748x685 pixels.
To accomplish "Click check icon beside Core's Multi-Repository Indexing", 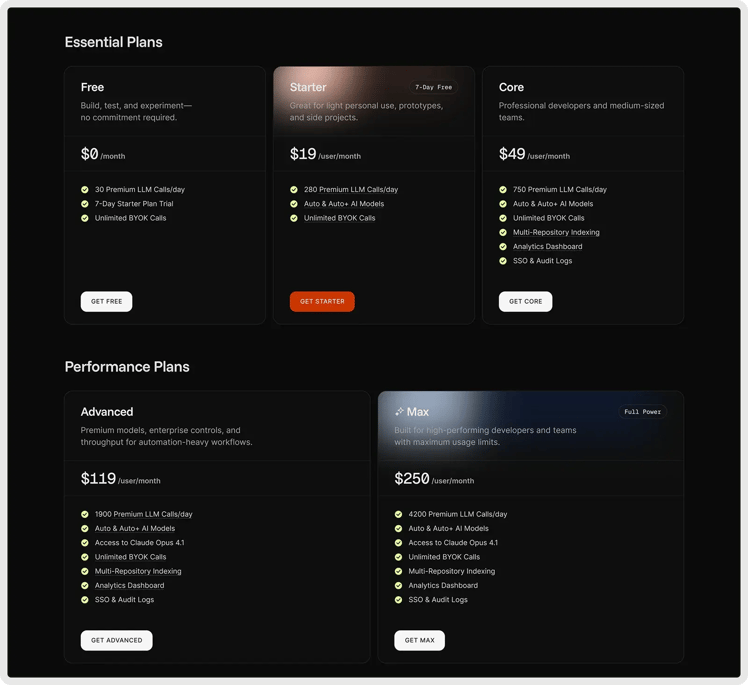I will click(x=503, y=232).
